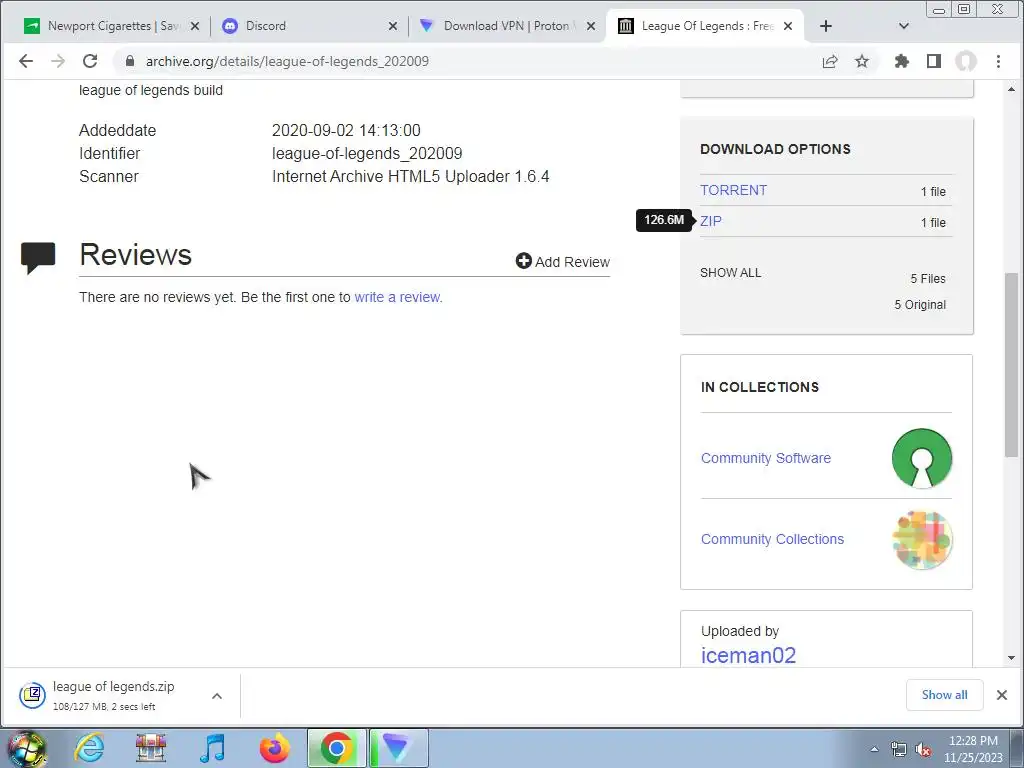The height and width of the screenshot is (768, 1024).
Task: Go back to previous page
Action: (x=25, y=61)
